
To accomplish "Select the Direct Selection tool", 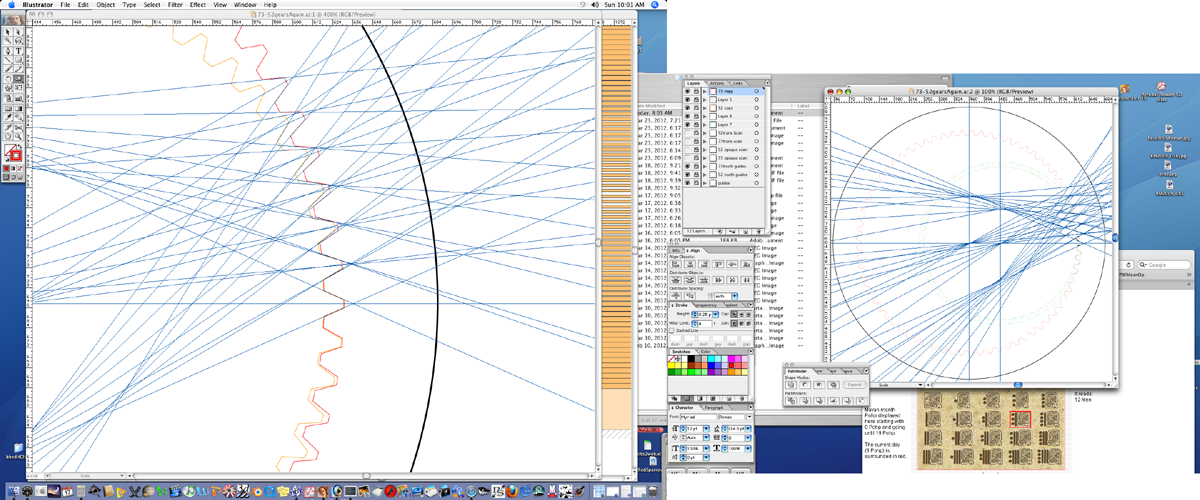I will coord(18,32).
